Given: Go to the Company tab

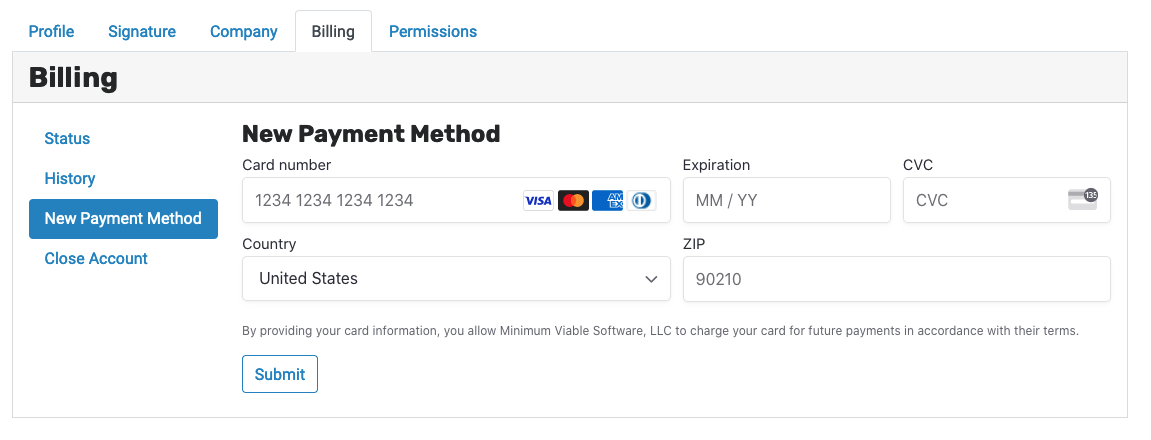Looking at the screenshot, I should (x=244, y=32).
